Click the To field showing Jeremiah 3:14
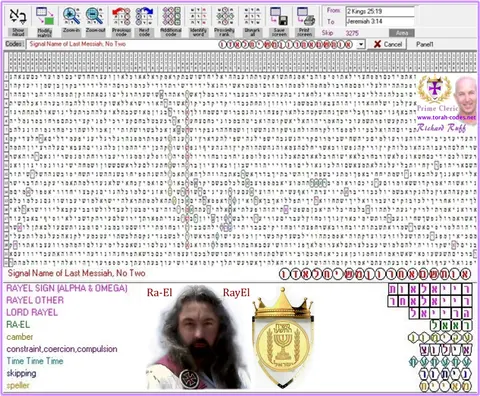Image resolution: width=480 pixels, height=396 pixels. 380,21
